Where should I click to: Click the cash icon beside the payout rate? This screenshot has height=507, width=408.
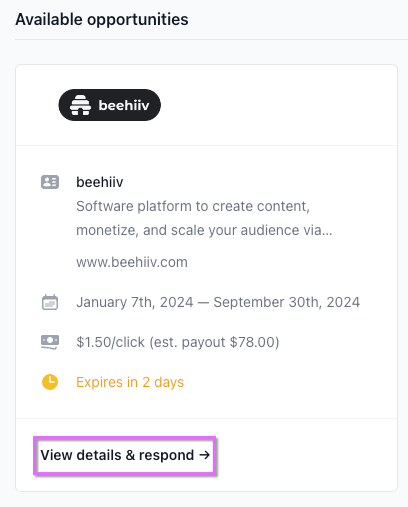click(x=50, y=342)
